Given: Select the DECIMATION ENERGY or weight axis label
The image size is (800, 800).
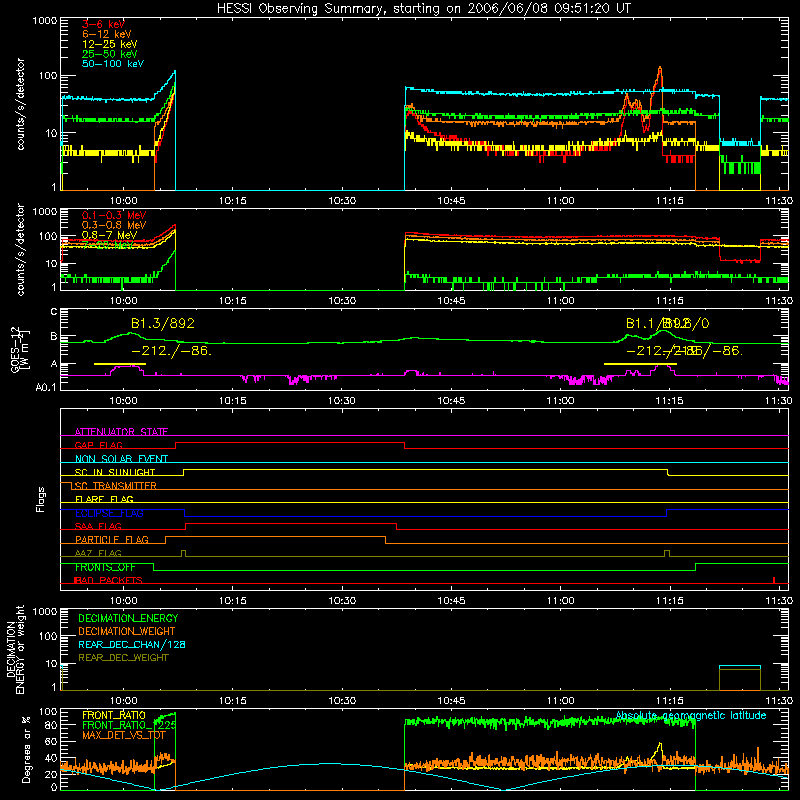Looking at the screenshot, I should [x=16, y=649].
